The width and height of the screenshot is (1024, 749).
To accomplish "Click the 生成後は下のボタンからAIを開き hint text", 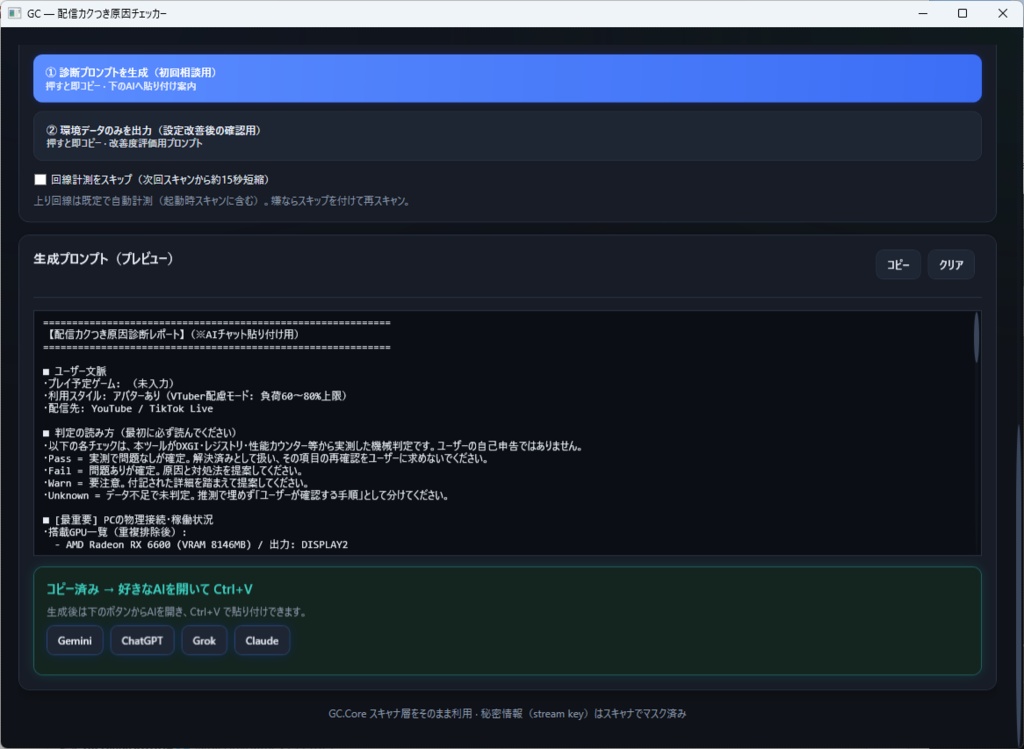I will [176, 612].
